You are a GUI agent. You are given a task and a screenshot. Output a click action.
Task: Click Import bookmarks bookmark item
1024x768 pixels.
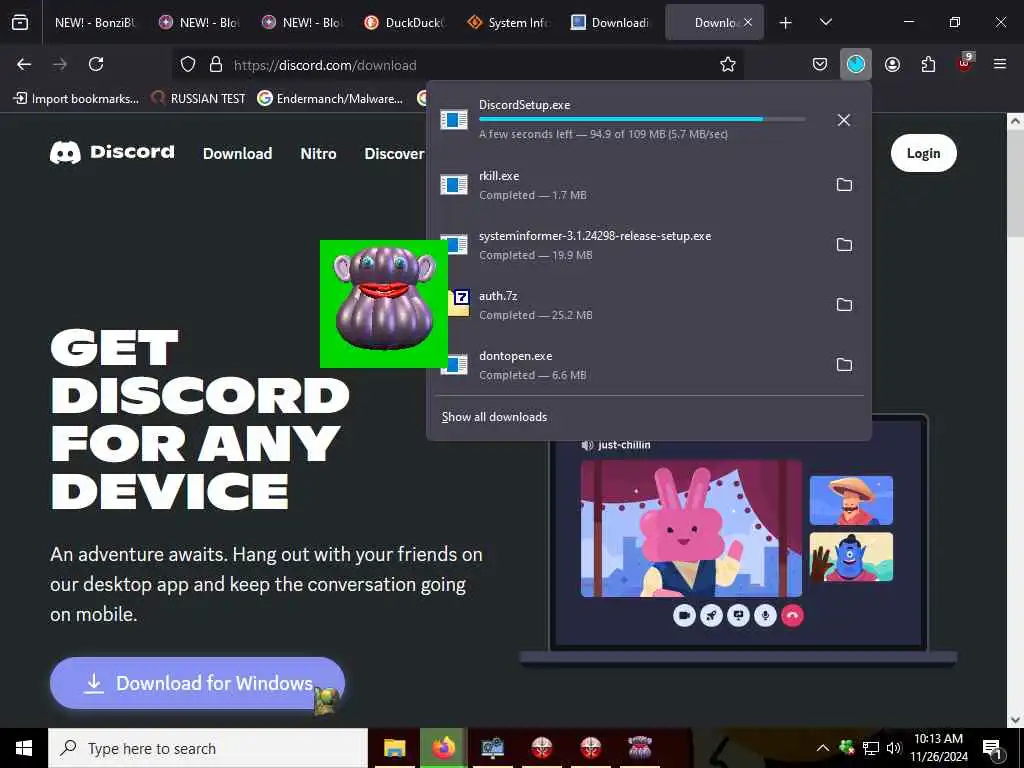click(x=76, y=99)
